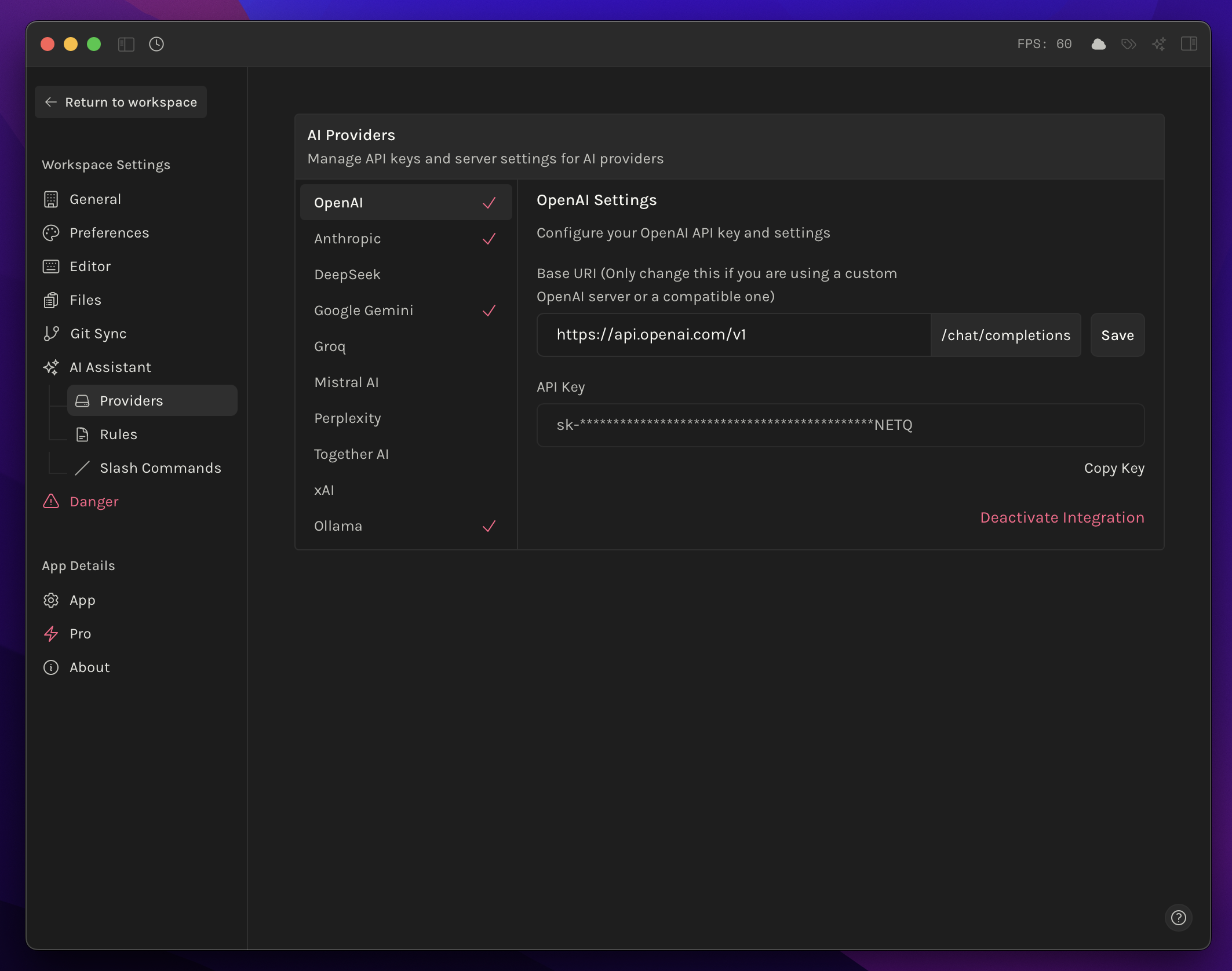Open the history clock icon
This screenshot has height=971, width=1232.
point(156,44)
